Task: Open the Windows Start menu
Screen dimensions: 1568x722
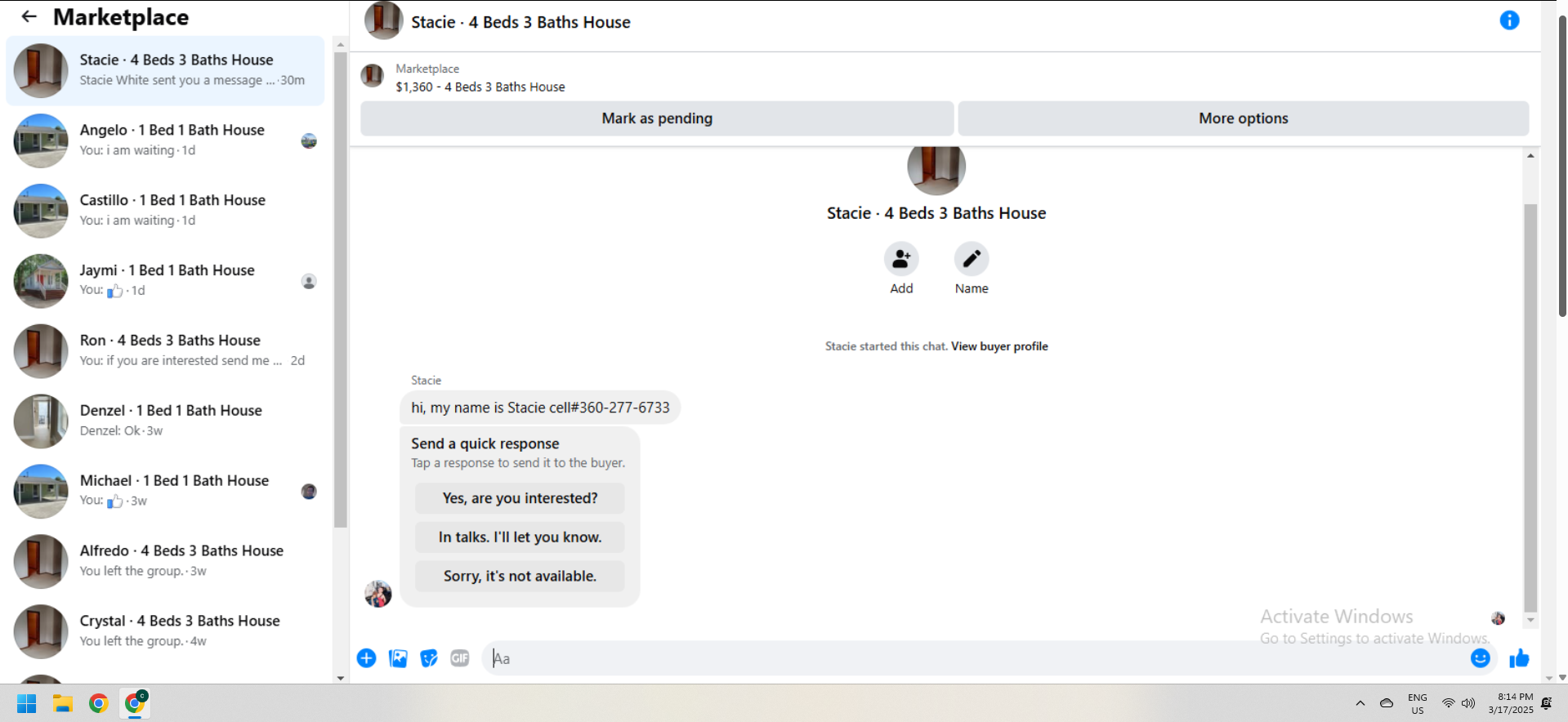Action: coord(27,703)
